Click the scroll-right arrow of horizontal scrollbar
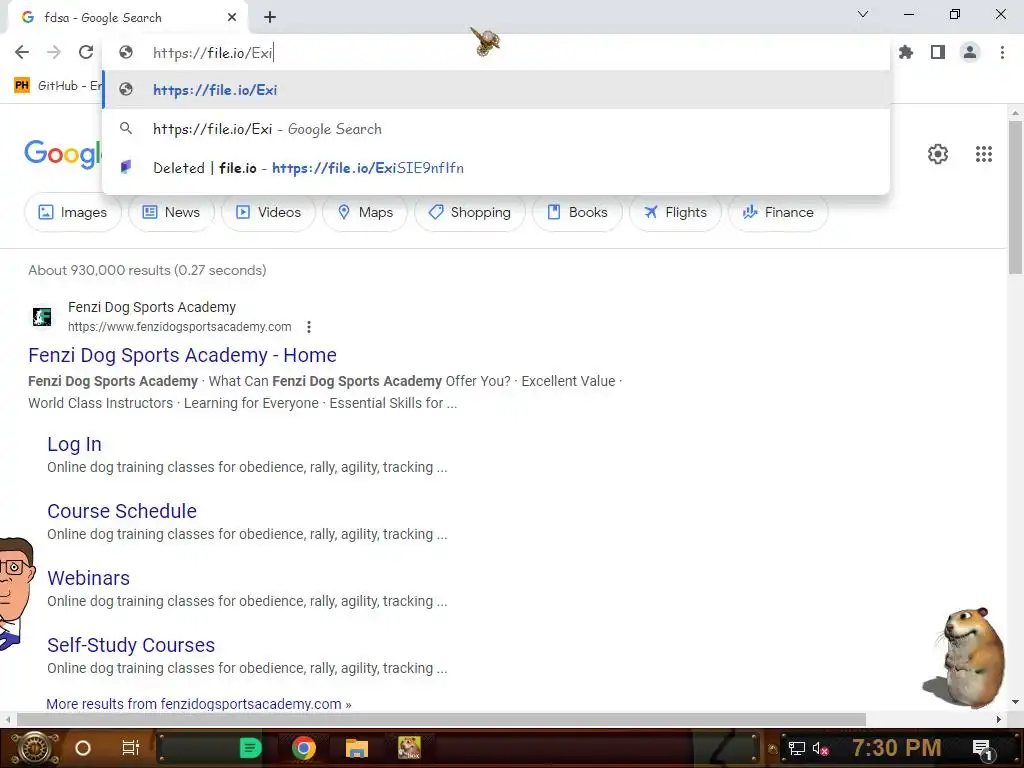Image resolution: width=1024 pixels, height=768 pixels. pos(999,720)
